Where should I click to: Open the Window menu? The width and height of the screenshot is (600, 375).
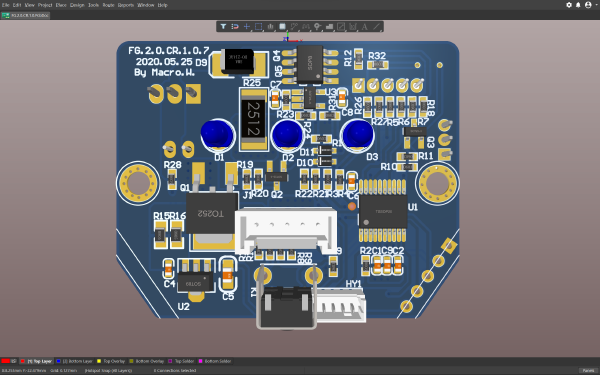point(145,5)
